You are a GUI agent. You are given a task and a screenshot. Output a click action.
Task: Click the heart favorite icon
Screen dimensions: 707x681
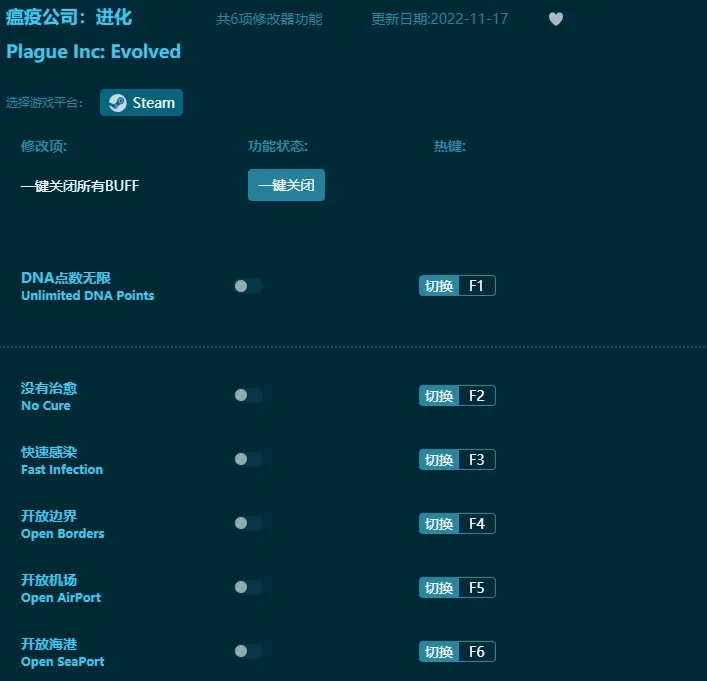(556, 19)
